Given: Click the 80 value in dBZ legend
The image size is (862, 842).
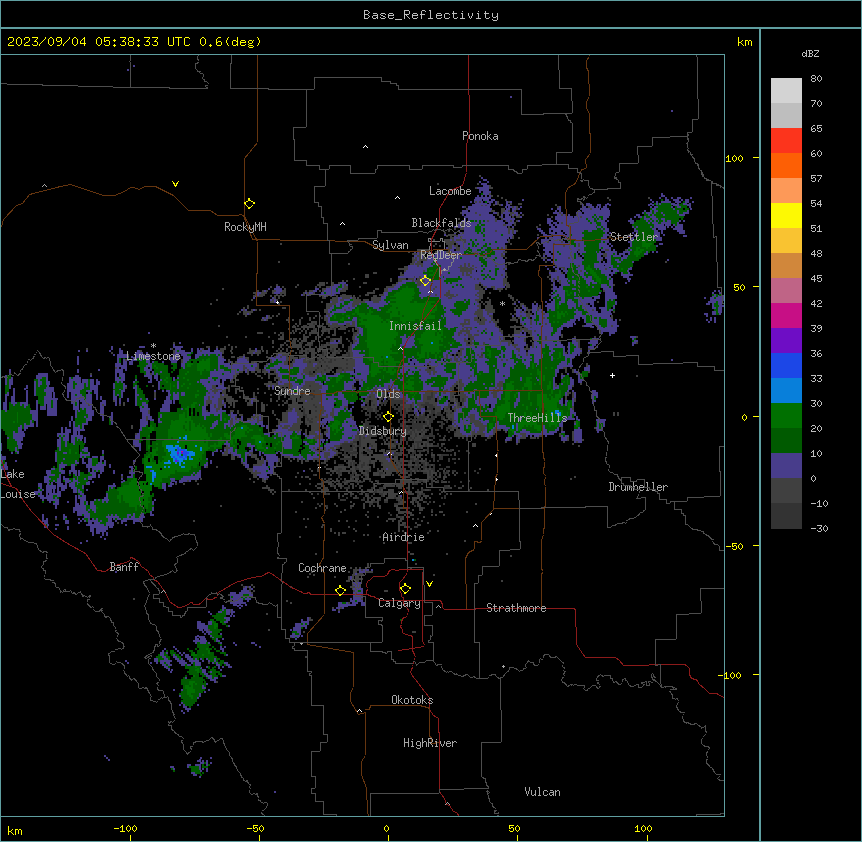Looking at the screenshot, I should [x=816, y=79].
